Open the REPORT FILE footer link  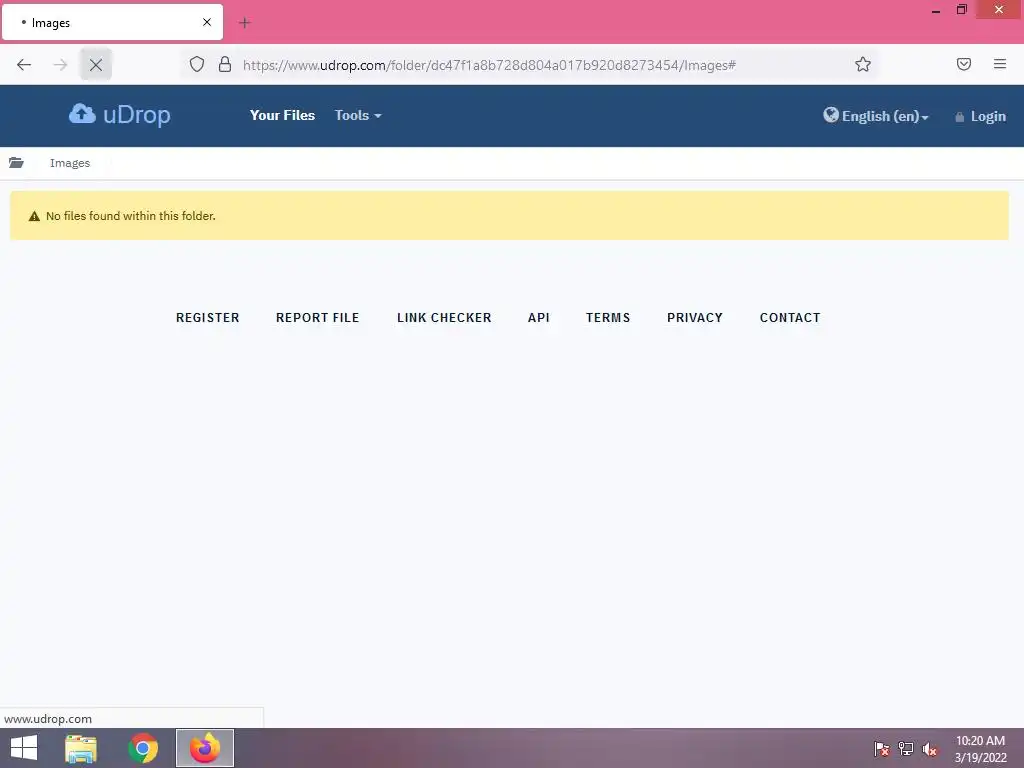point(317,317)
